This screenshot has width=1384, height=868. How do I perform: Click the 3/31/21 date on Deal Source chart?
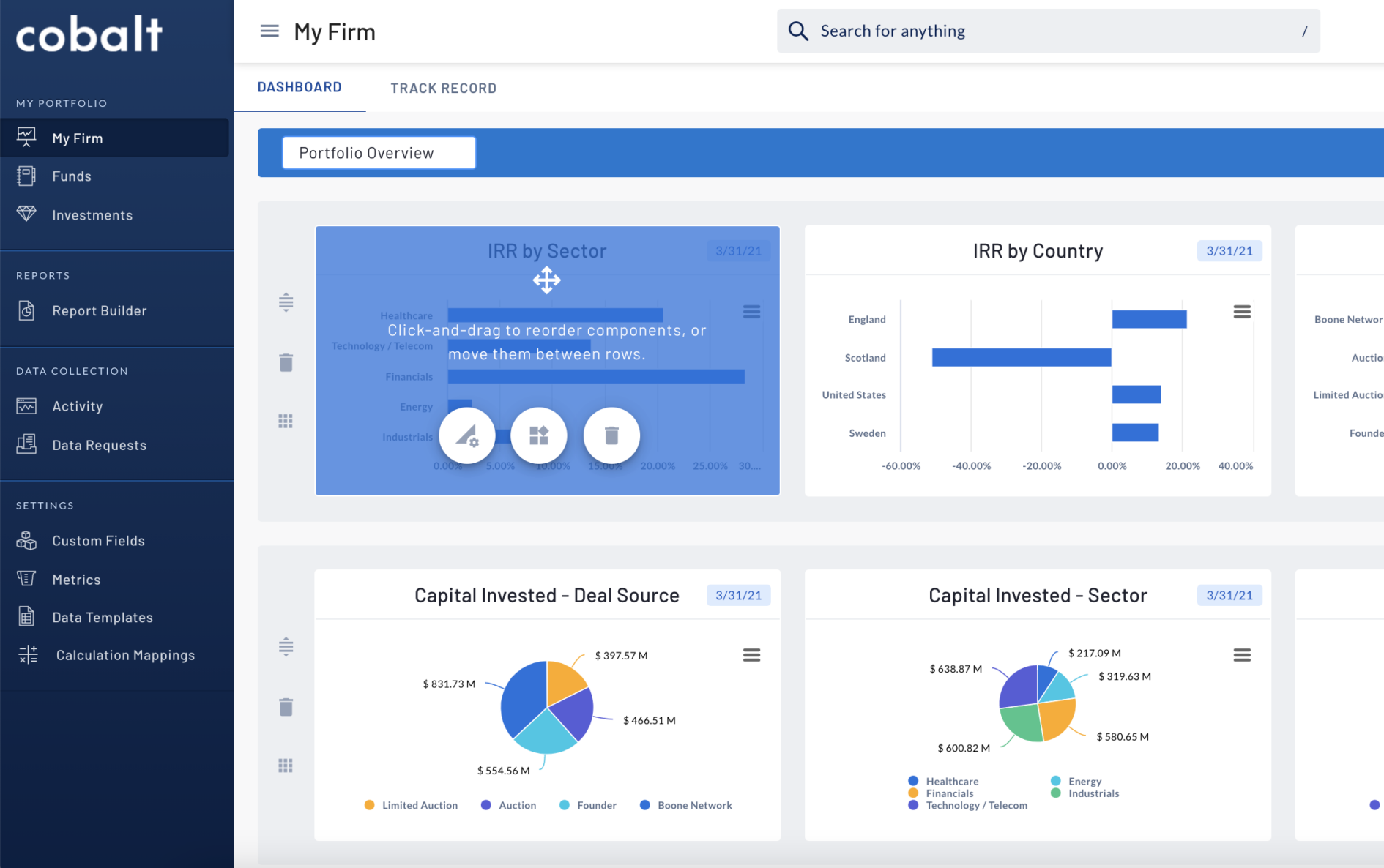(738, 595)
